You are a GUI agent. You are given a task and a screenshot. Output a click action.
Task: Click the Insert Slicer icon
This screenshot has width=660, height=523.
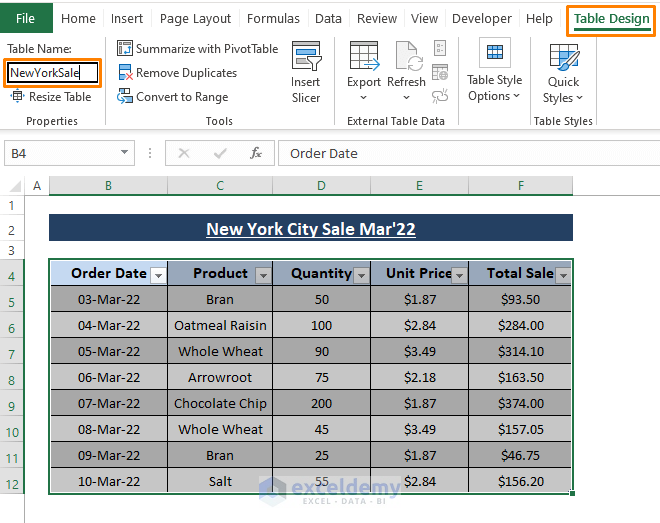click(x=305, y=57)
